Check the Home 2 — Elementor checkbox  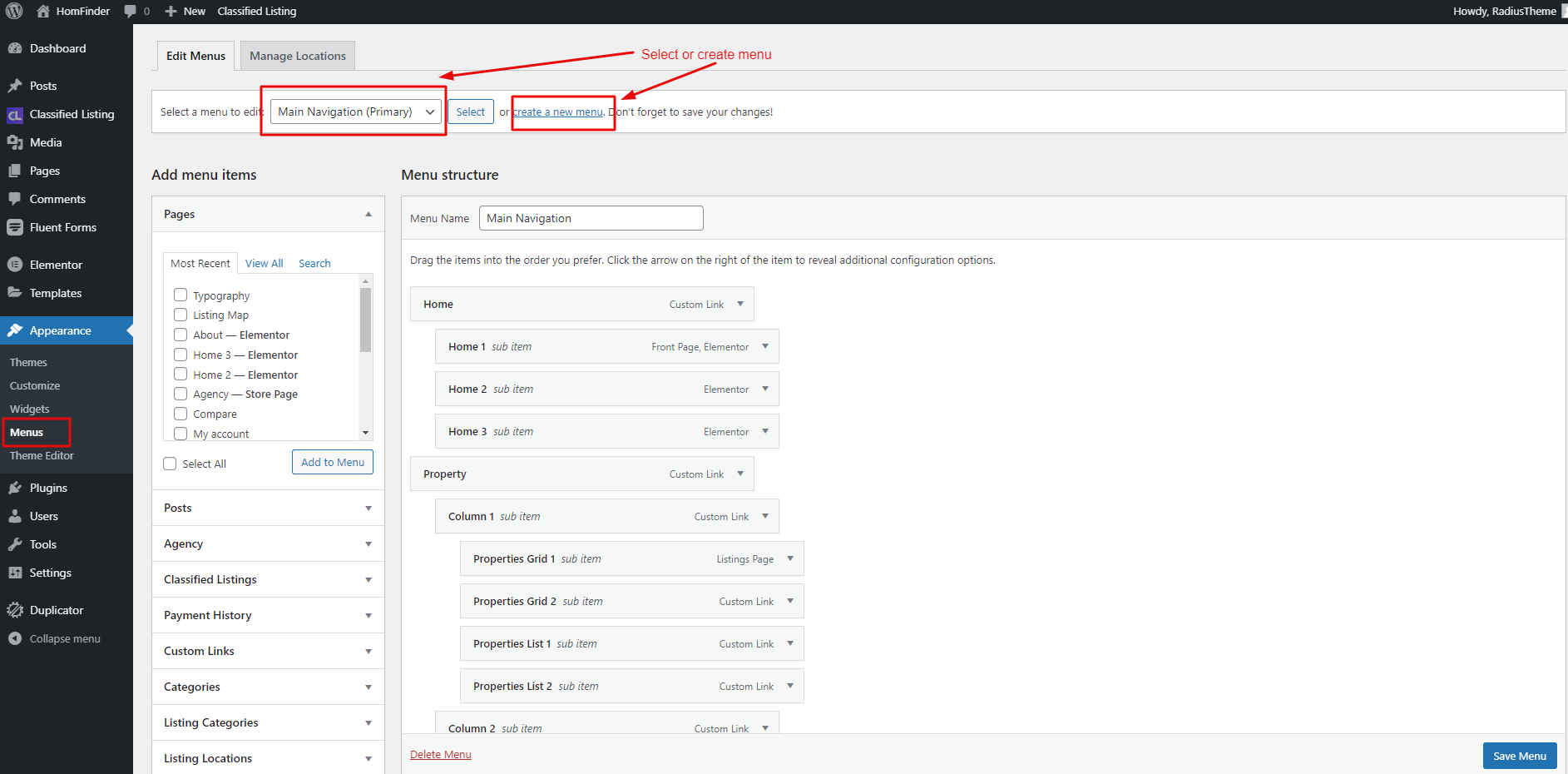(x=181, y=375)
